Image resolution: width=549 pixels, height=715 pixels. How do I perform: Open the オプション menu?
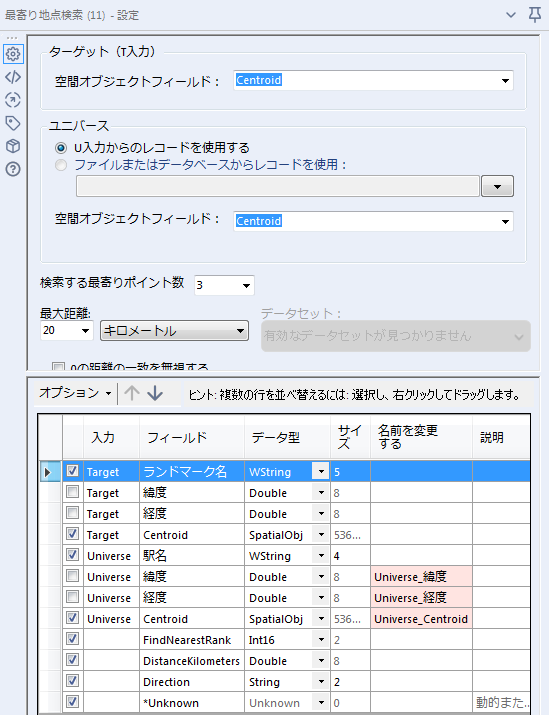(x=75, y=393)
